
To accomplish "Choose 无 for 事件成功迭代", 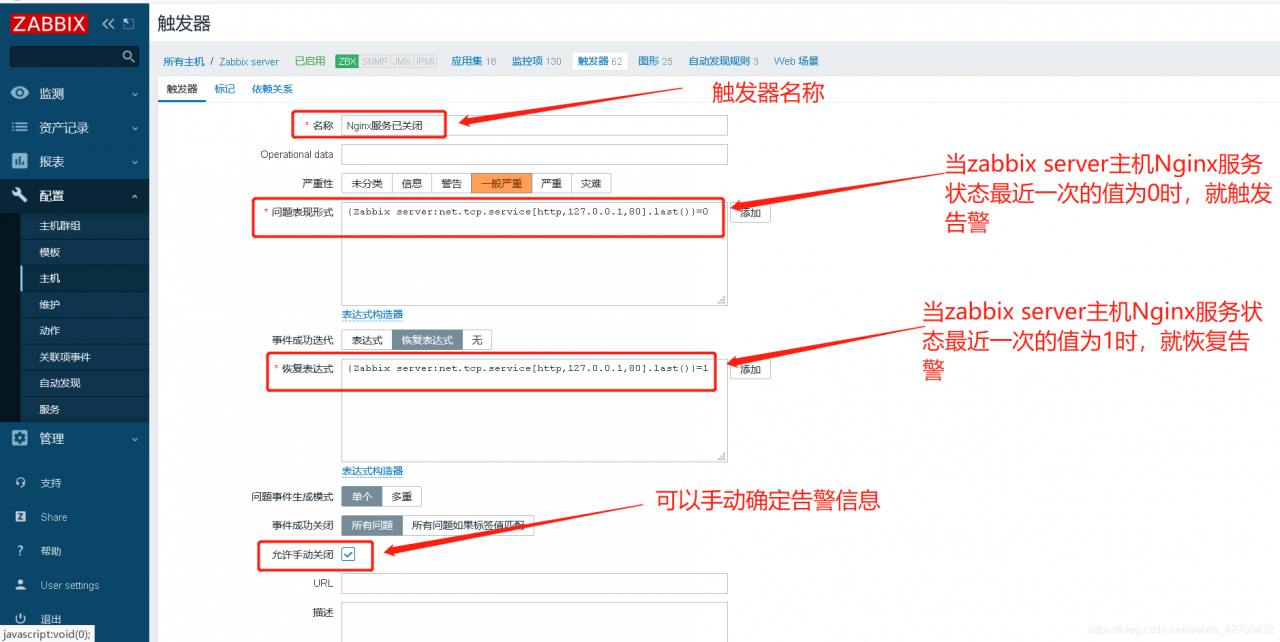I will [x=477, y=340].
